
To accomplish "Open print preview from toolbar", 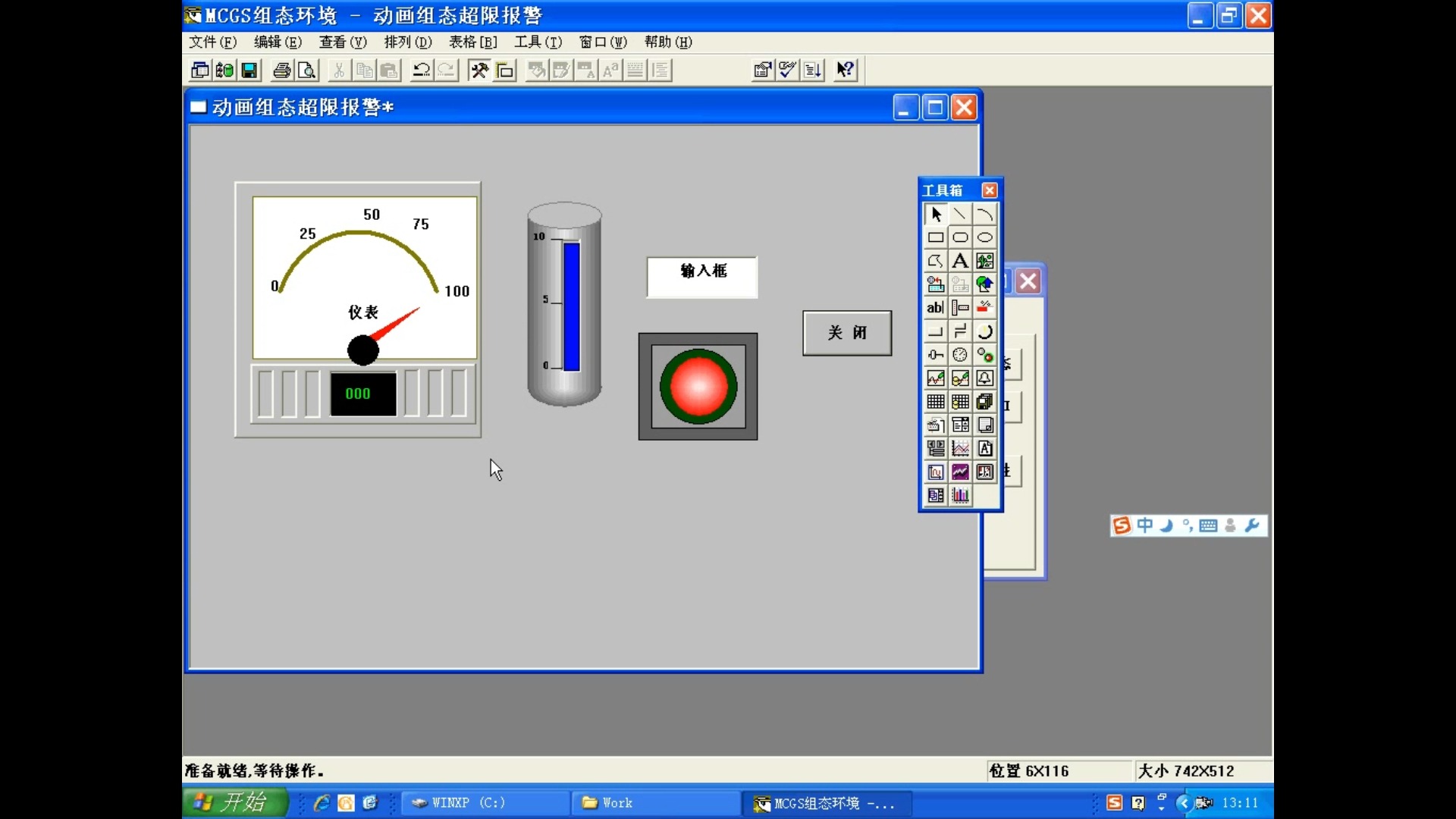I will [306, 71].
